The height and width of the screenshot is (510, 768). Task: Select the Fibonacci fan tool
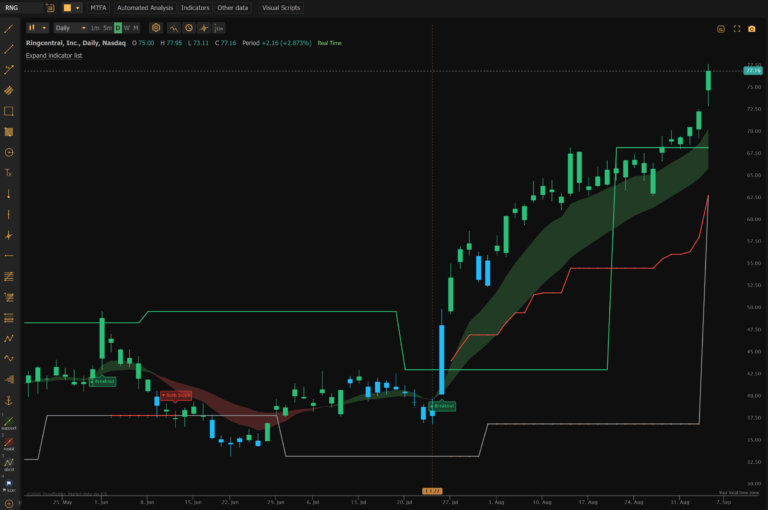click(x=8, y=297)
